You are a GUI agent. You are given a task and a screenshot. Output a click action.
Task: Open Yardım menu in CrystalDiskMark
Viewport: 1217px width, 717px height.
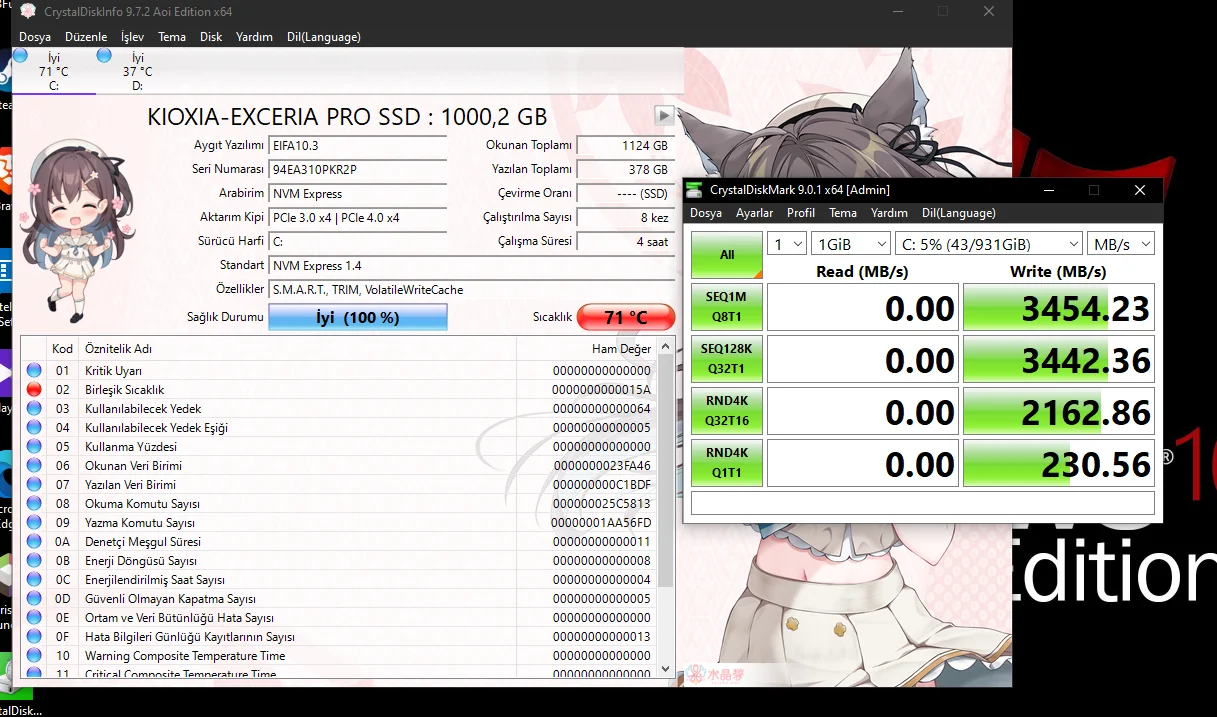(x=889, y=213)
